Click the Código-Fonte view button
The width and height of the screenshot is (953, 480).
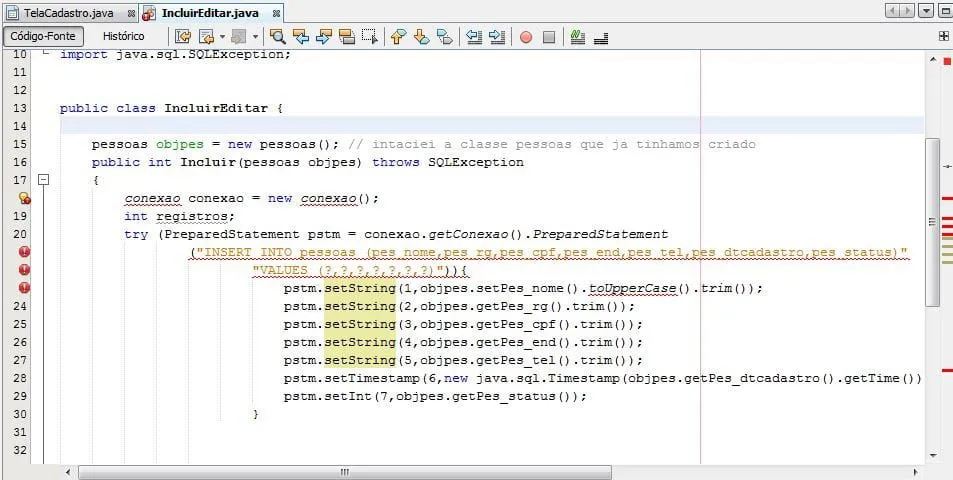[43, 37]
